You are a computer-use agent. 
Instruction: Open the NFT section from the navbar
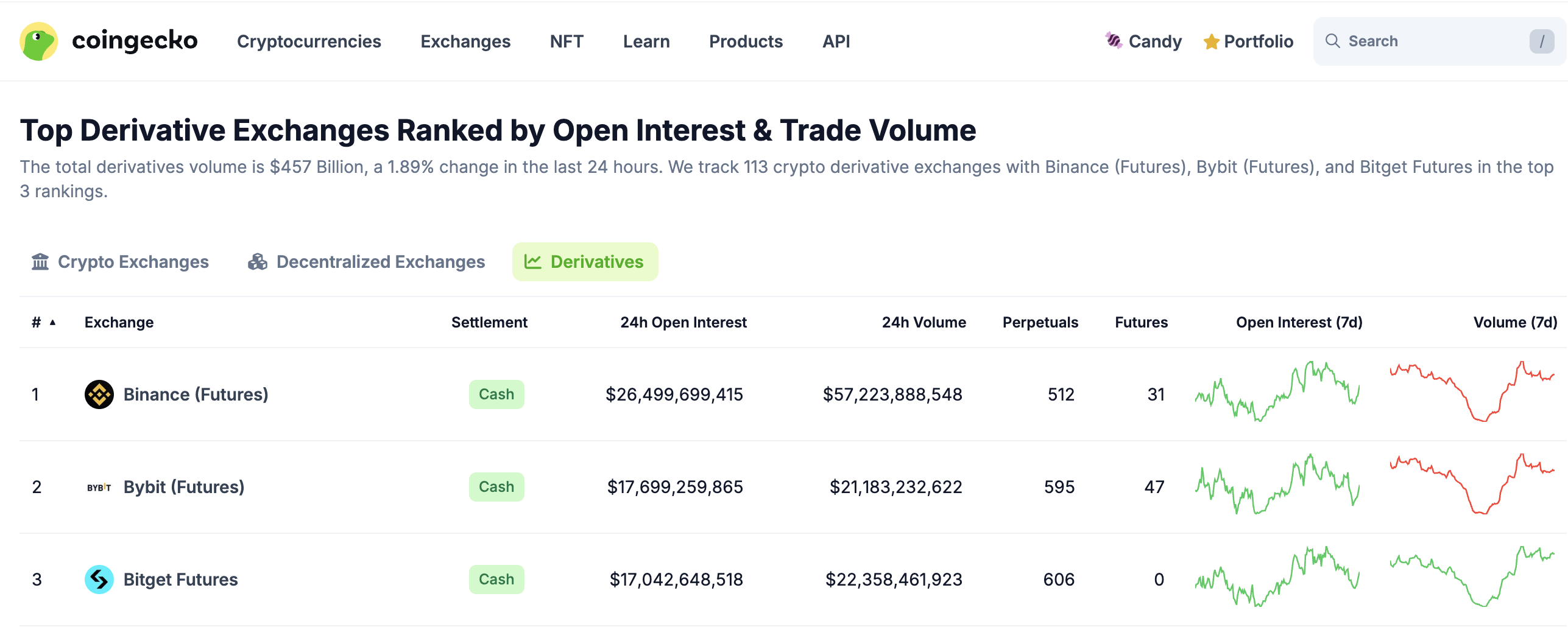567,41
